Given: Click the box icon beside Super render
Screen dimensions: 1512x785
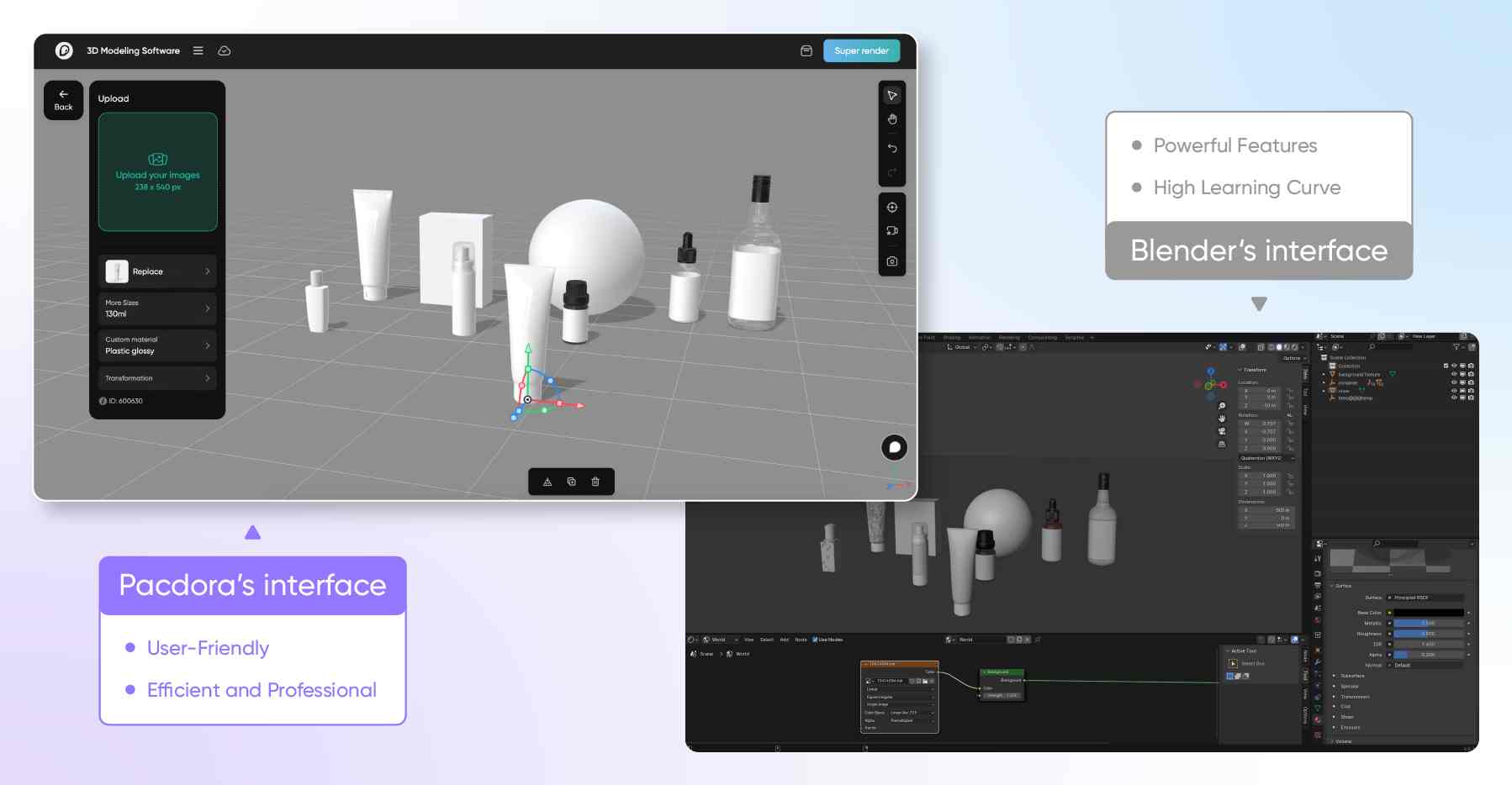Looking at the screenshot, I should pyautogui.click(x=806, y=50).
